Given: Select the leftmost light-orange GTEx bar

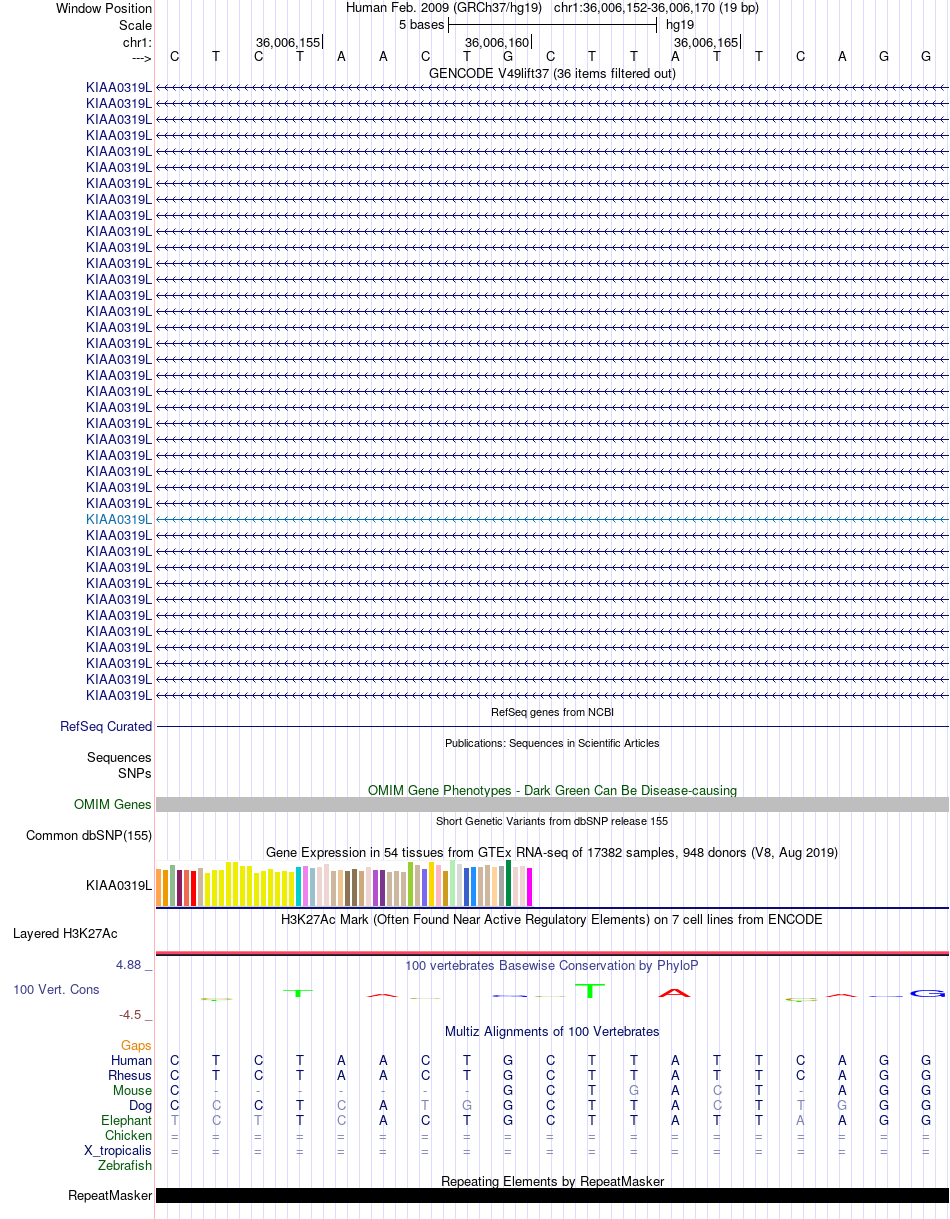Looking at the screenshot, I should click(158, 888).
